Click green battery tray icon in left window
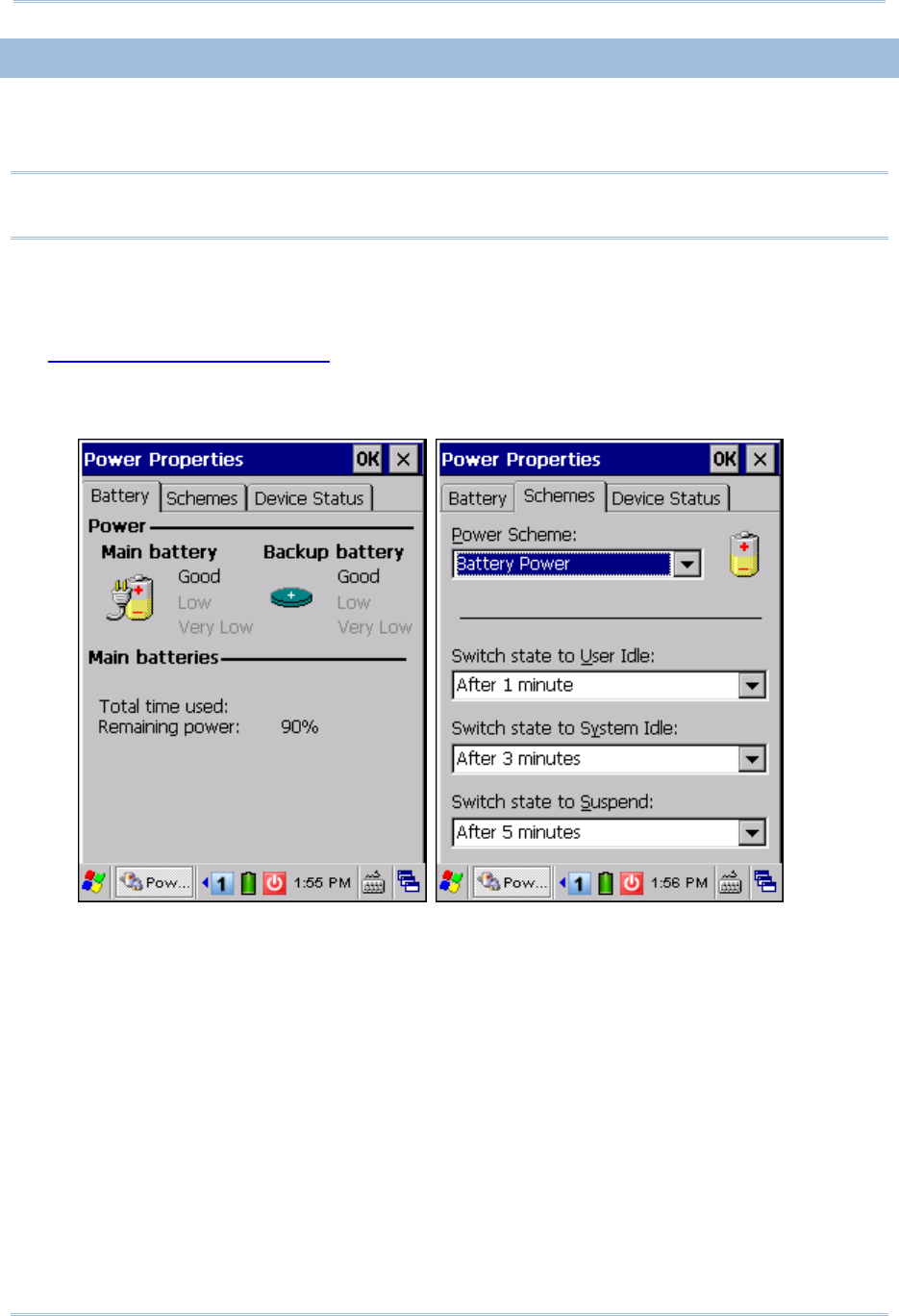 click(x=248, y=882)
